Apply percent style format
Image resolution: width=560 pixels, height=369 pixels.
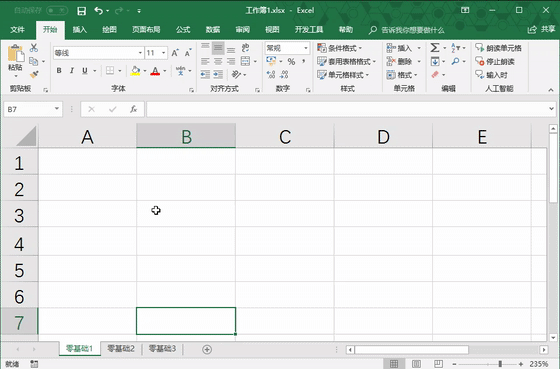click(291, 61)
